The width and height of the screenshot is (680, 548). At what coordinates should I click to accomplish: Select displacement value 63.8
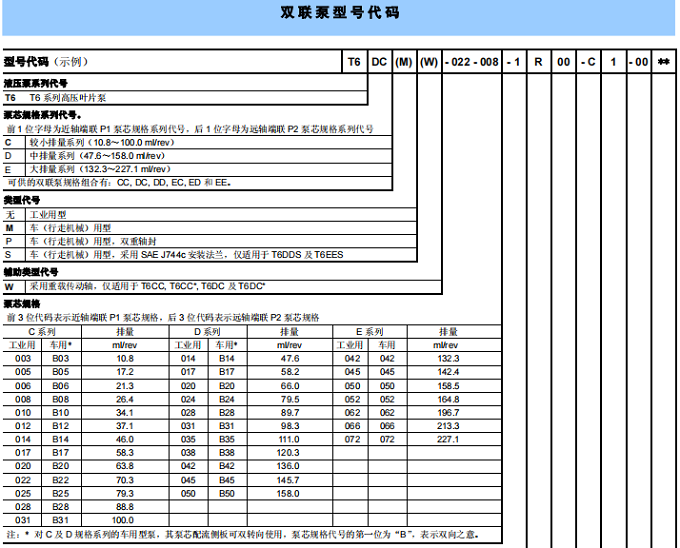coord(125,466)
